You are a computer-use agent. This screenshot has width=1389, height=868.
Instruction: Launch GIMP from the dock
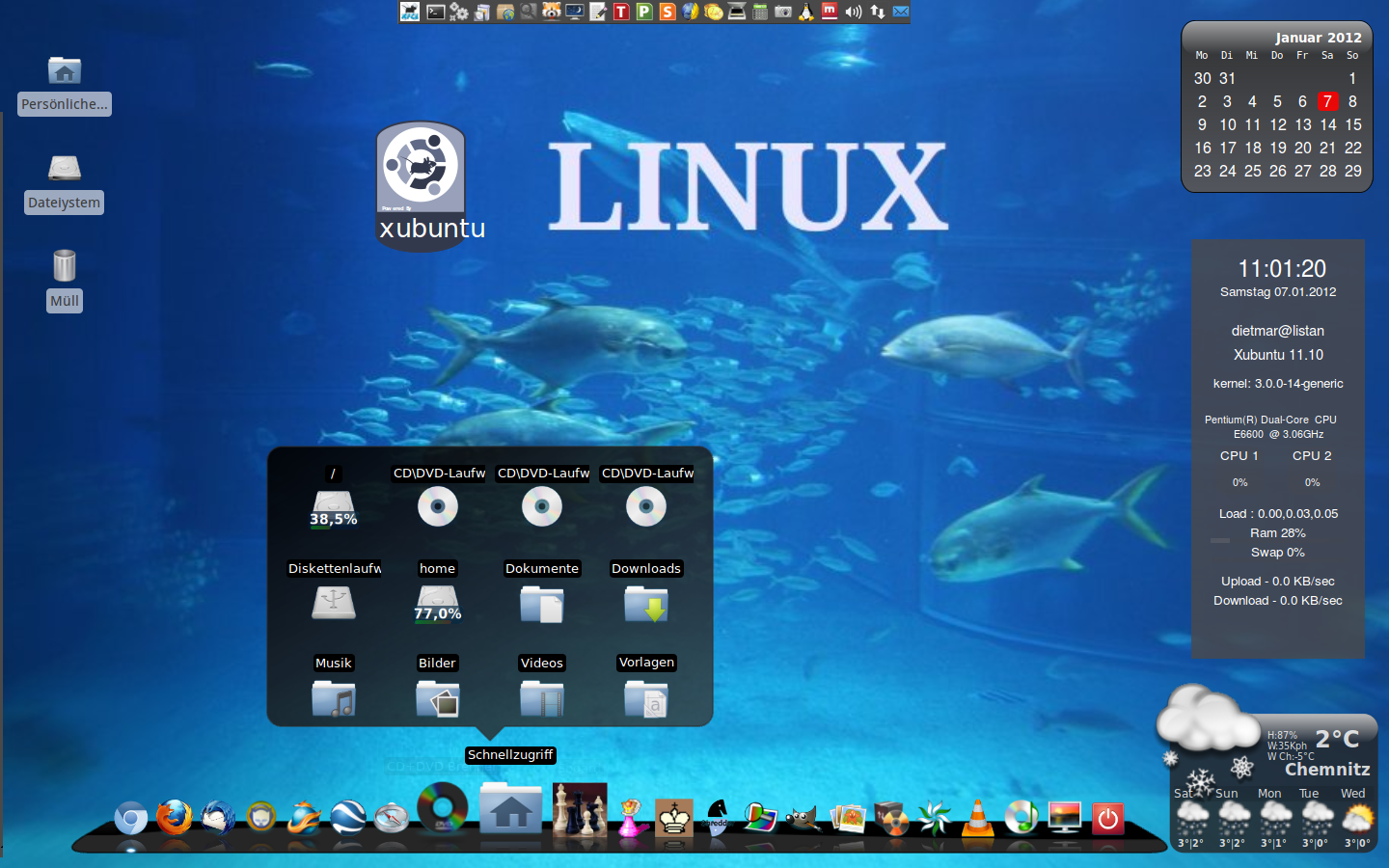pyautogui.click(x=803, y=818)
